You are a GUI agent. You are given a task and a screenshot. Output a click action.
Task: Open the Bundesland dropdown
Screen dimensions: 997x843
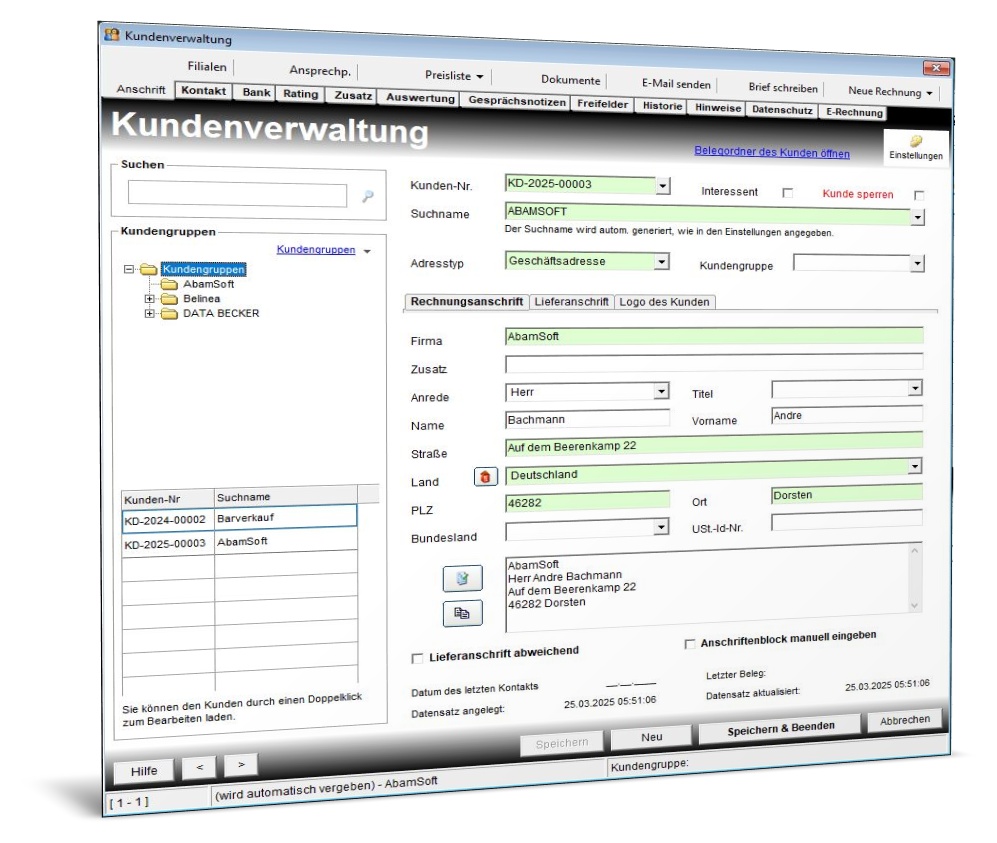coord(661,527)
